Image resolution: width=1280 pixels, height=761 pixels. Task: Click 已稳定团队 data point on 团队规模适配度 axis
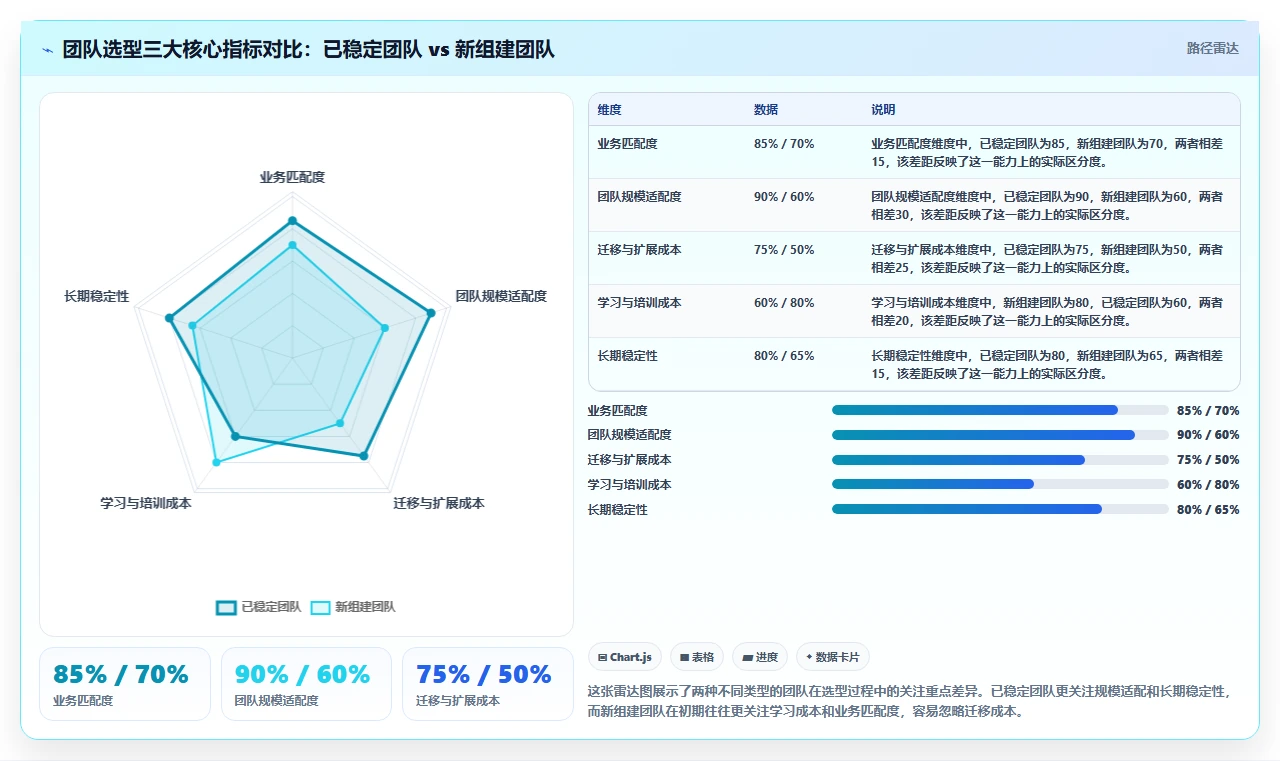(x=431, y=313)
